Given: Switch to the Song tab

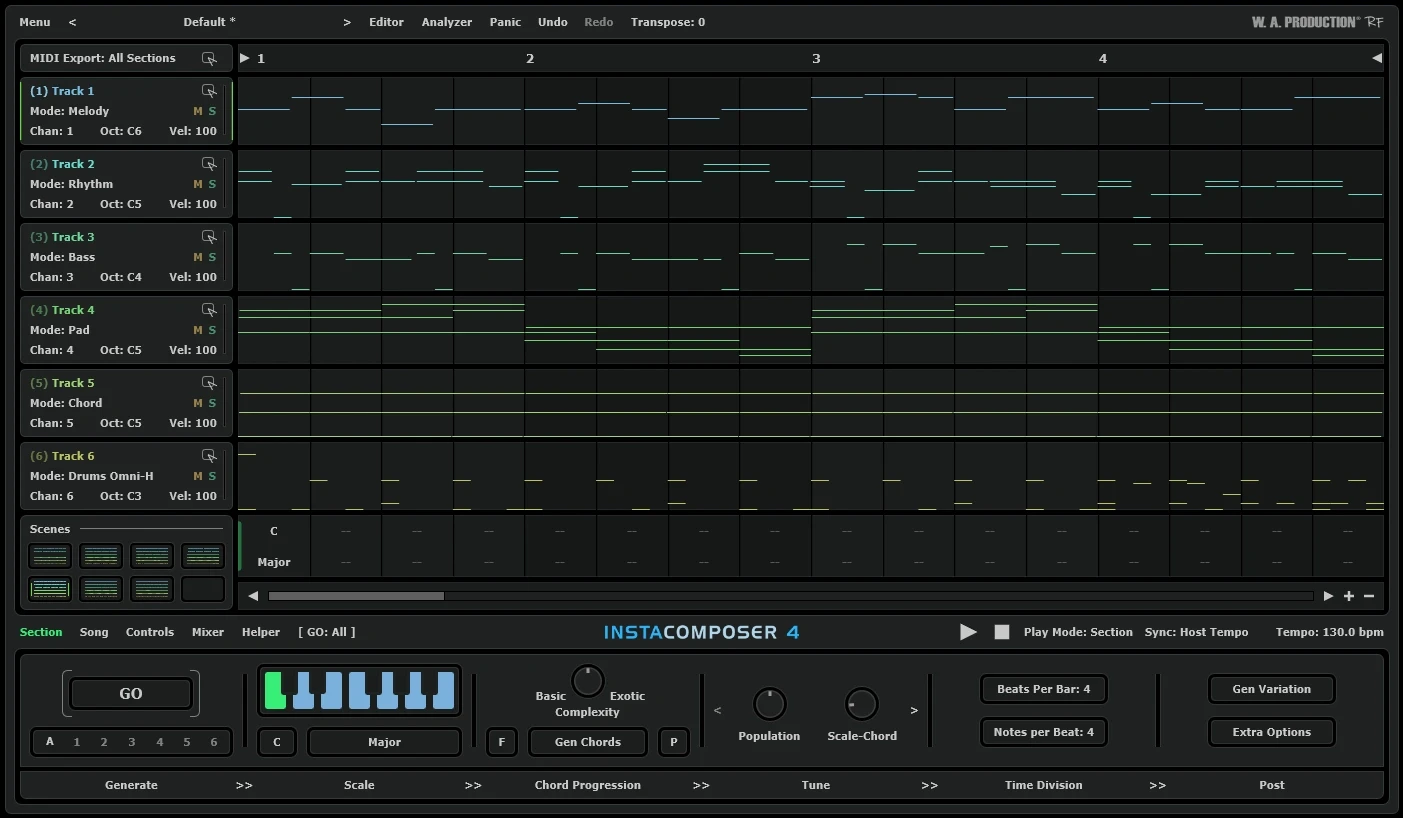Looking at the screenshot, I should (94, 632).
